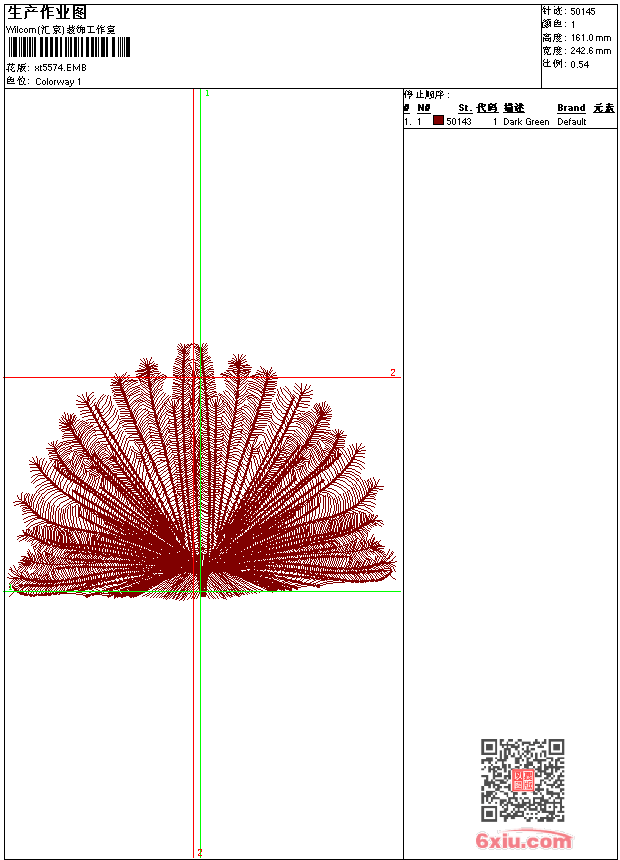
Task: Click the 元素 column header
Action: [x=604, y=108]
